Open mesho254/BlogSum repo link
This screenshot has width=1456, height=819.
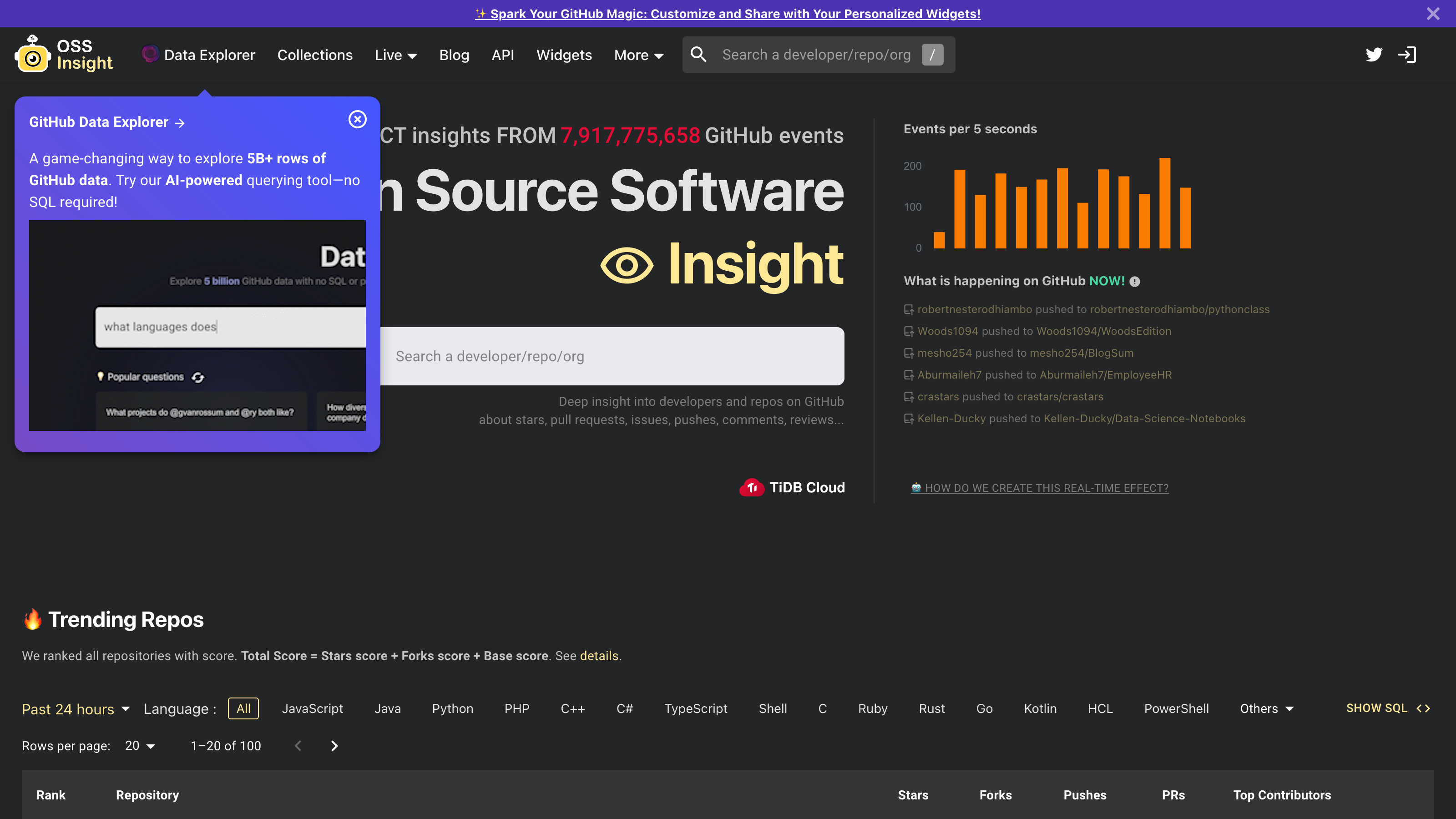tap(1082, 353)
